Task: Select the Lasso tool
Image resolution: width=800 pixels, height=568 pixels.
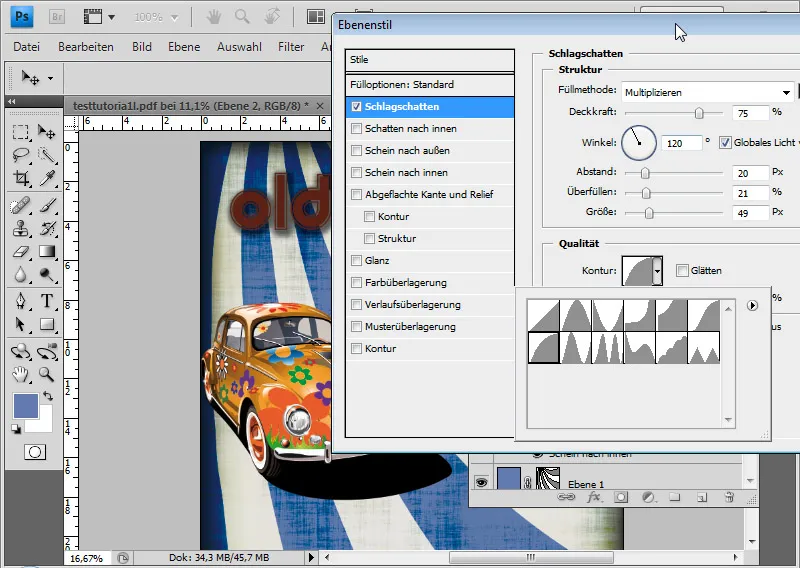Action: click(20, 155)
